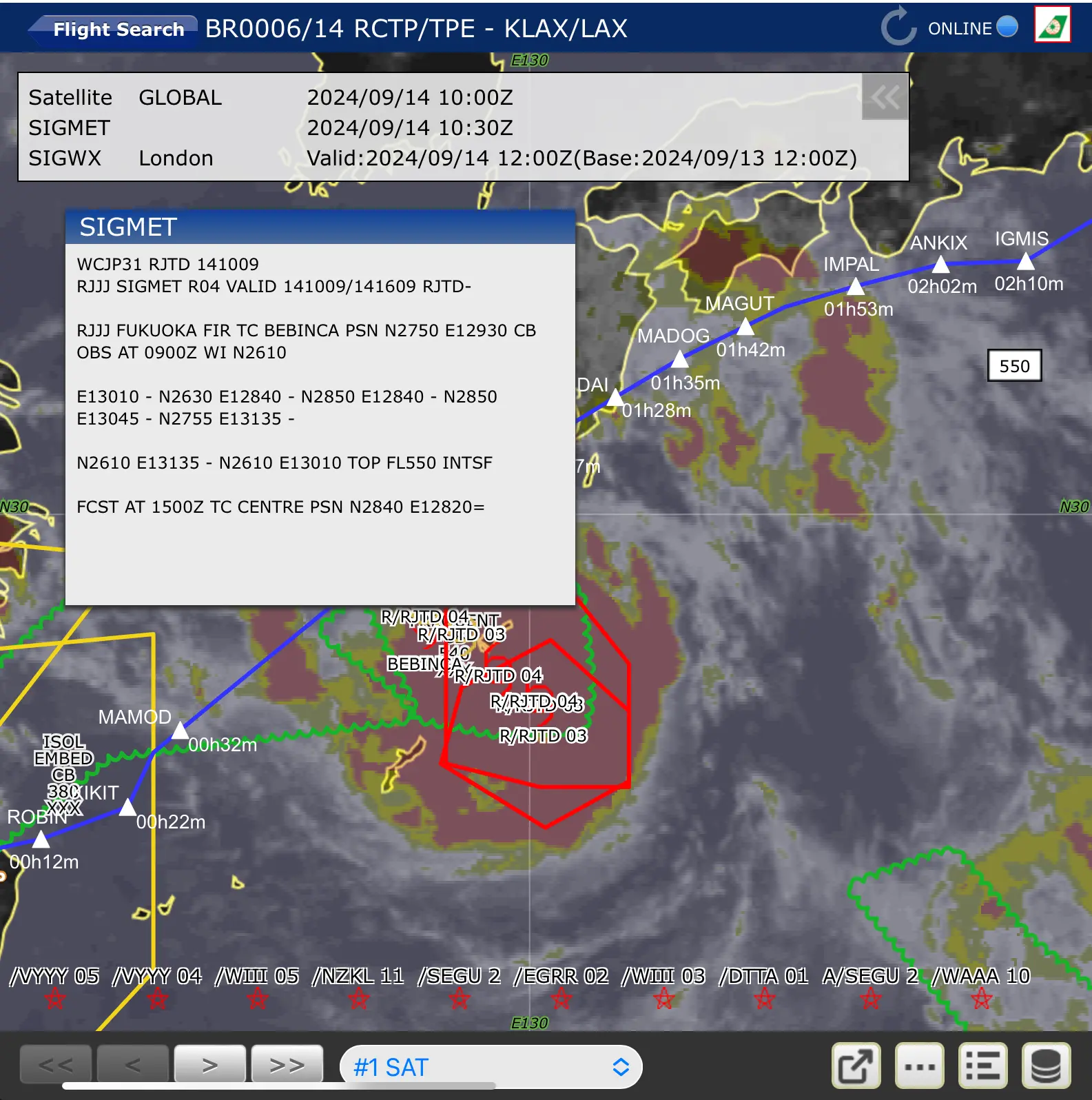Click the export/share arrow icon
Viewport: 1092px width, 1100px height.
pos(856,1066)
